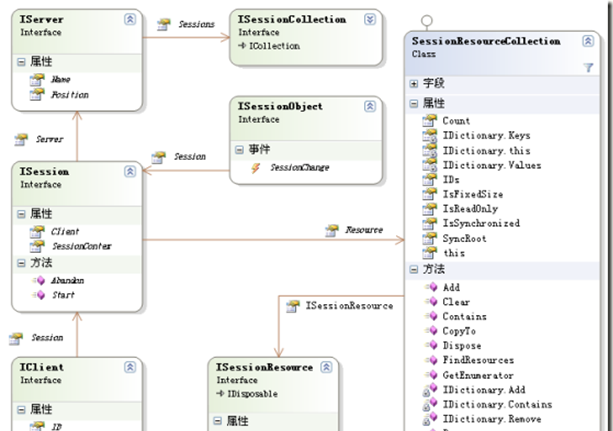Screen dimensions: 613x431
Task: Select the IDictionary.Add method icon
Action: tap(430, 390)
